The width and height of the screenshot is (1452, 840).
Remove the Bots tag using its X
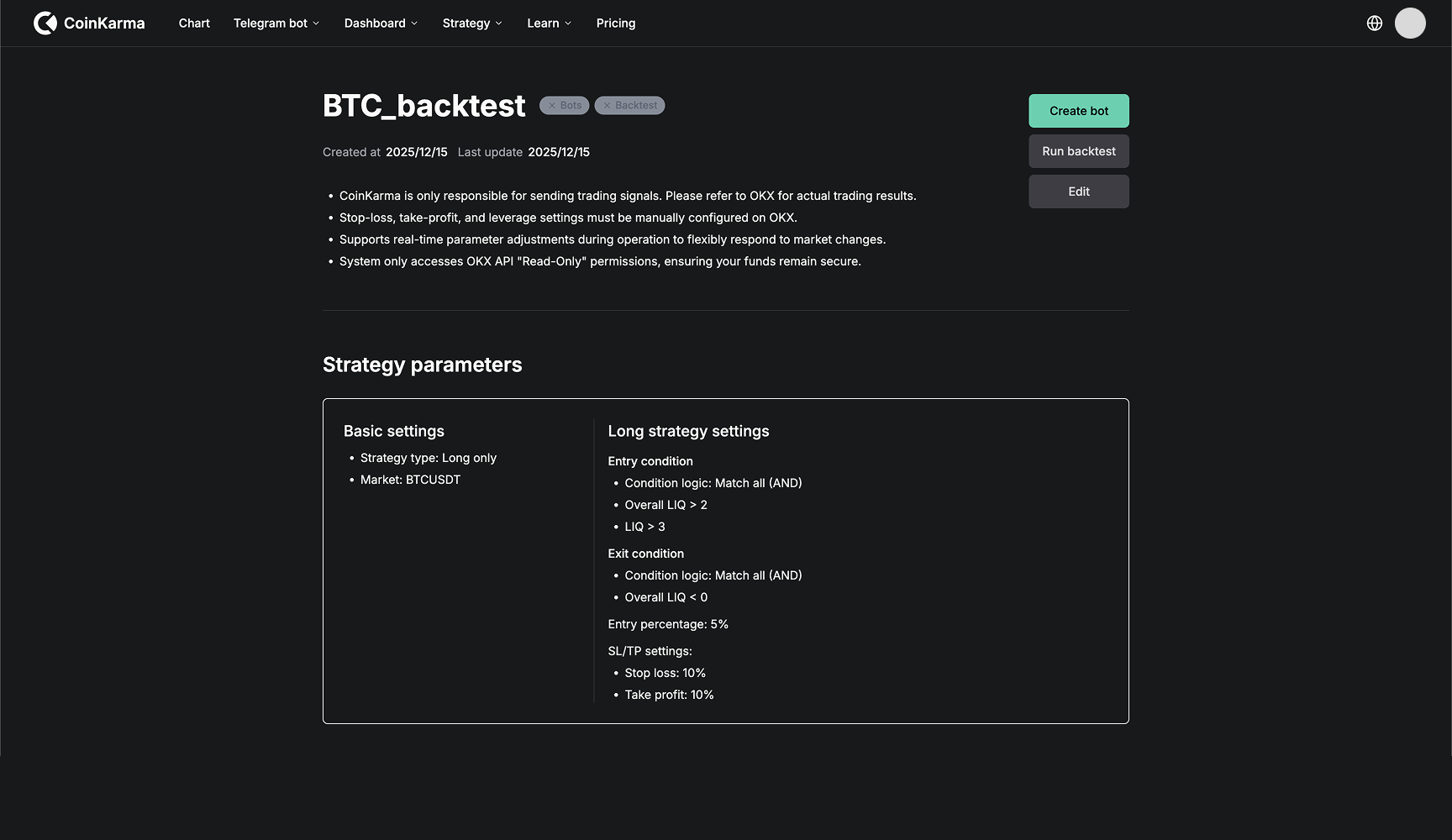coord(552,106)
